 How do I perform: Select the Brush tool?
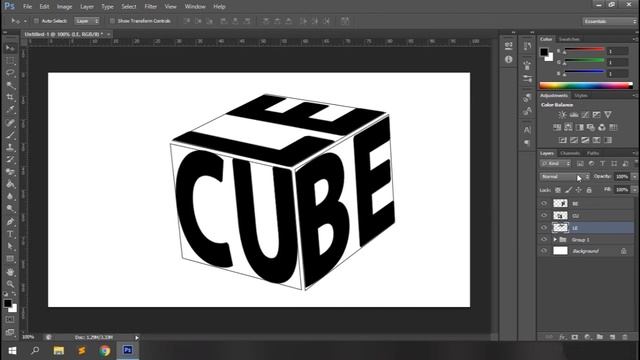tap(10, 135)
